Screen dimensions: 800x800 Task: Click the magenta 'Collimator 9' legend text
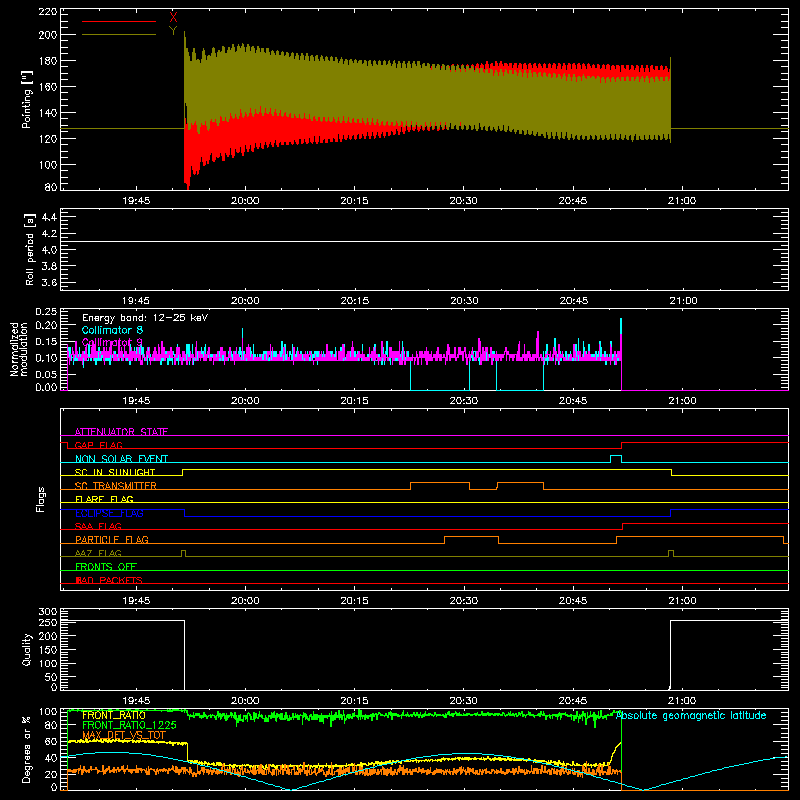pyautogui.click(x=112, y=342)
